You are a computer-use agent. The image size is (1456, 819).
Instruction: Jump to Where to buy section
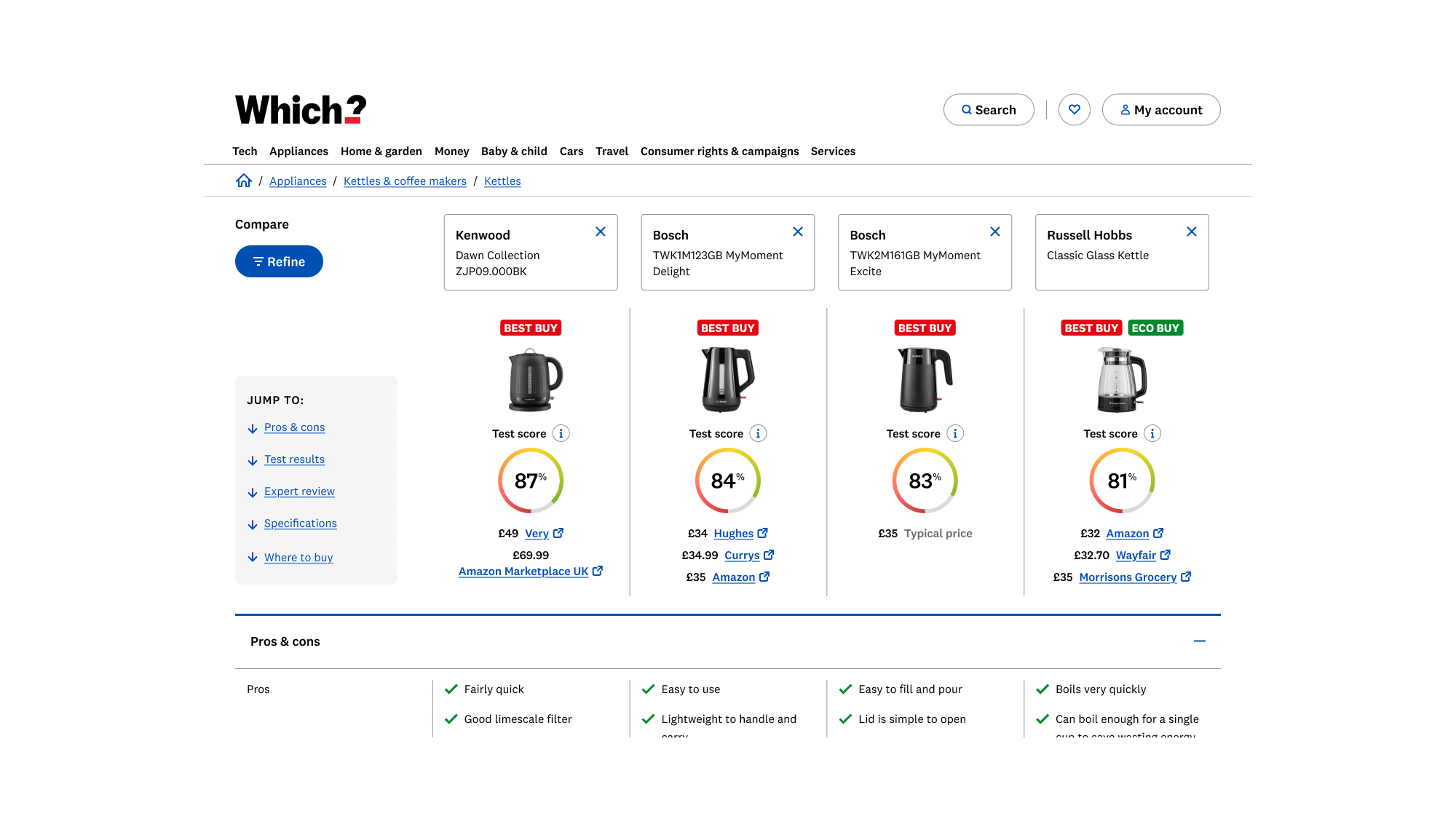(x=298, y=558)
